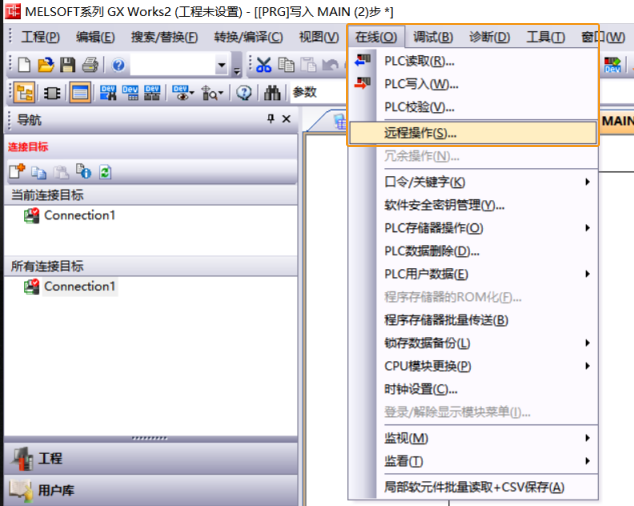Click the green refresh page icon in navigation
This screenshot has height=506, width=634.
tap(105, 172)
